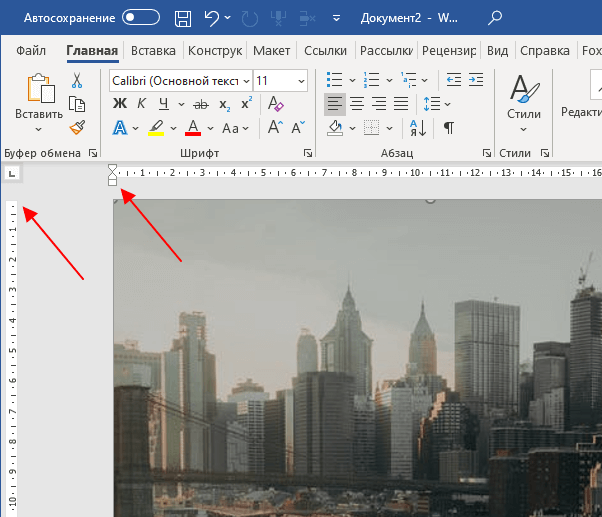Viewport: 602px width, 517px height.
Task: Apply strikethrough formatting
Action: [x=201, y=104]
